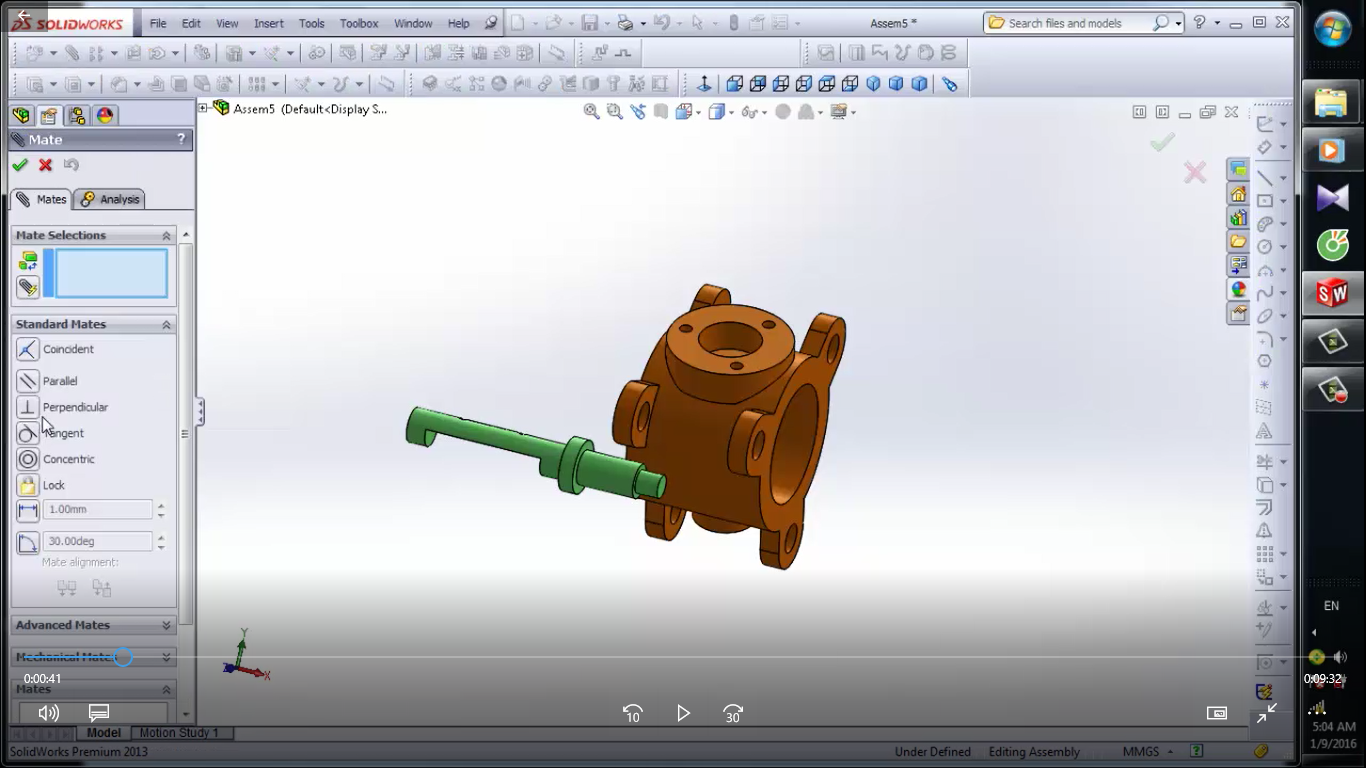The width and height of the screenshot is (1366, 768).
Task: Collapse the Standard Mates section
Action: pyautogui.click(x=167, y=325)
